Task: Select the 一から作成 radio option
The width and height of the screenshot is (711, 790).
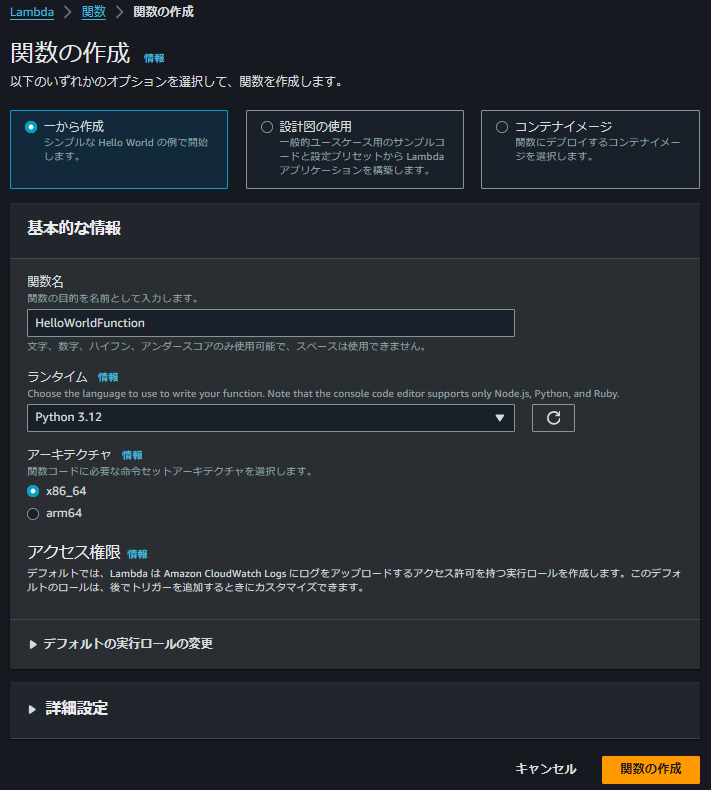Action: pyautogui.click(x=31, y=127)
